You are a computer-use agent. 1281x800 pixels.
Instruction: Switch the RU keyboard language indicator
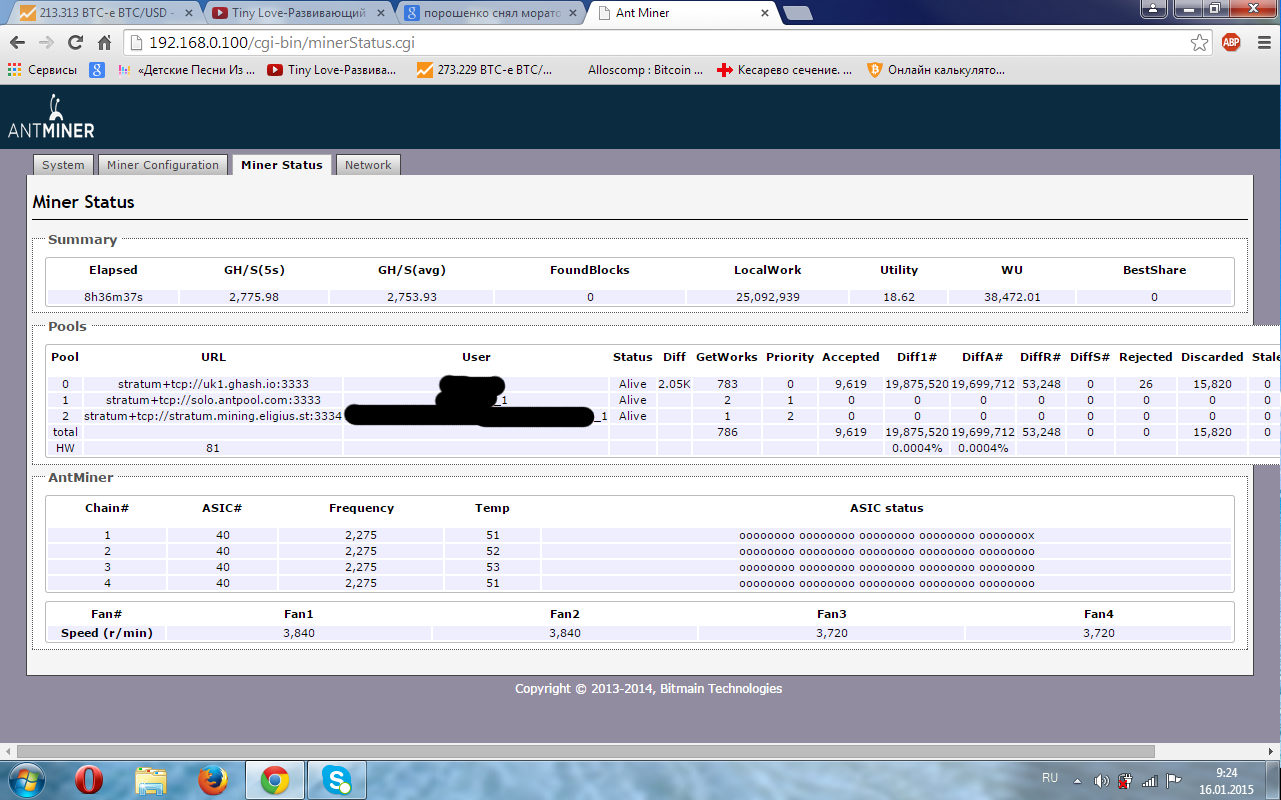click(x=1050, y=777)
